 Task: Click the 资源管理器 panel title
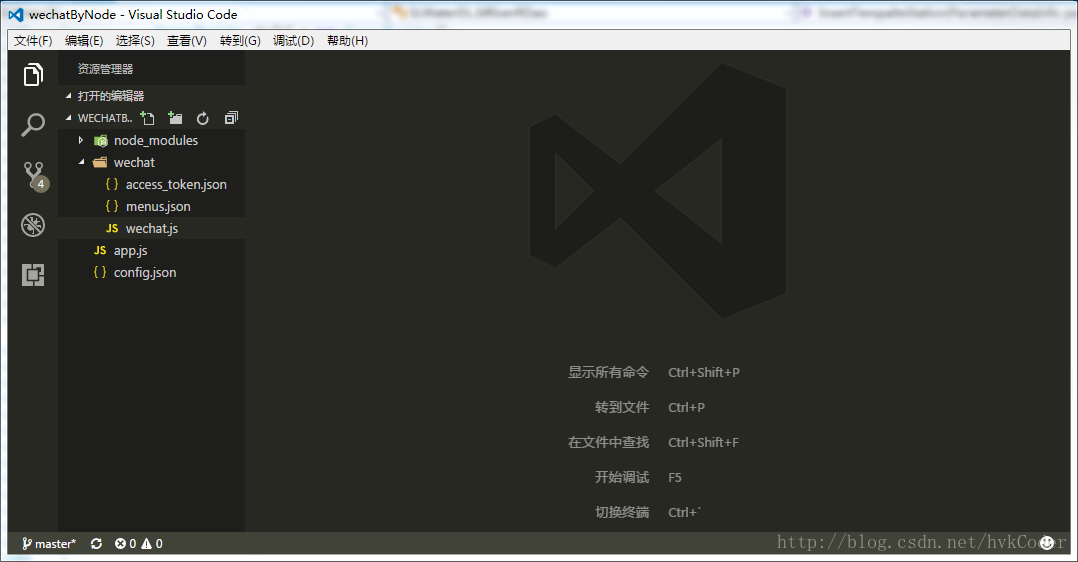tap(105, 69)
